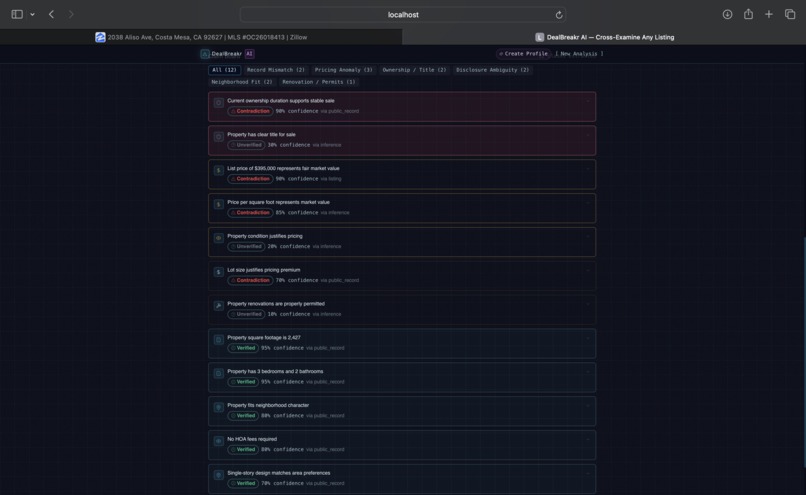Click the dollar icon on 'Lot size justifies pricing premium'
This screenshot has width=806, height=495.
[x=218, y=272]
